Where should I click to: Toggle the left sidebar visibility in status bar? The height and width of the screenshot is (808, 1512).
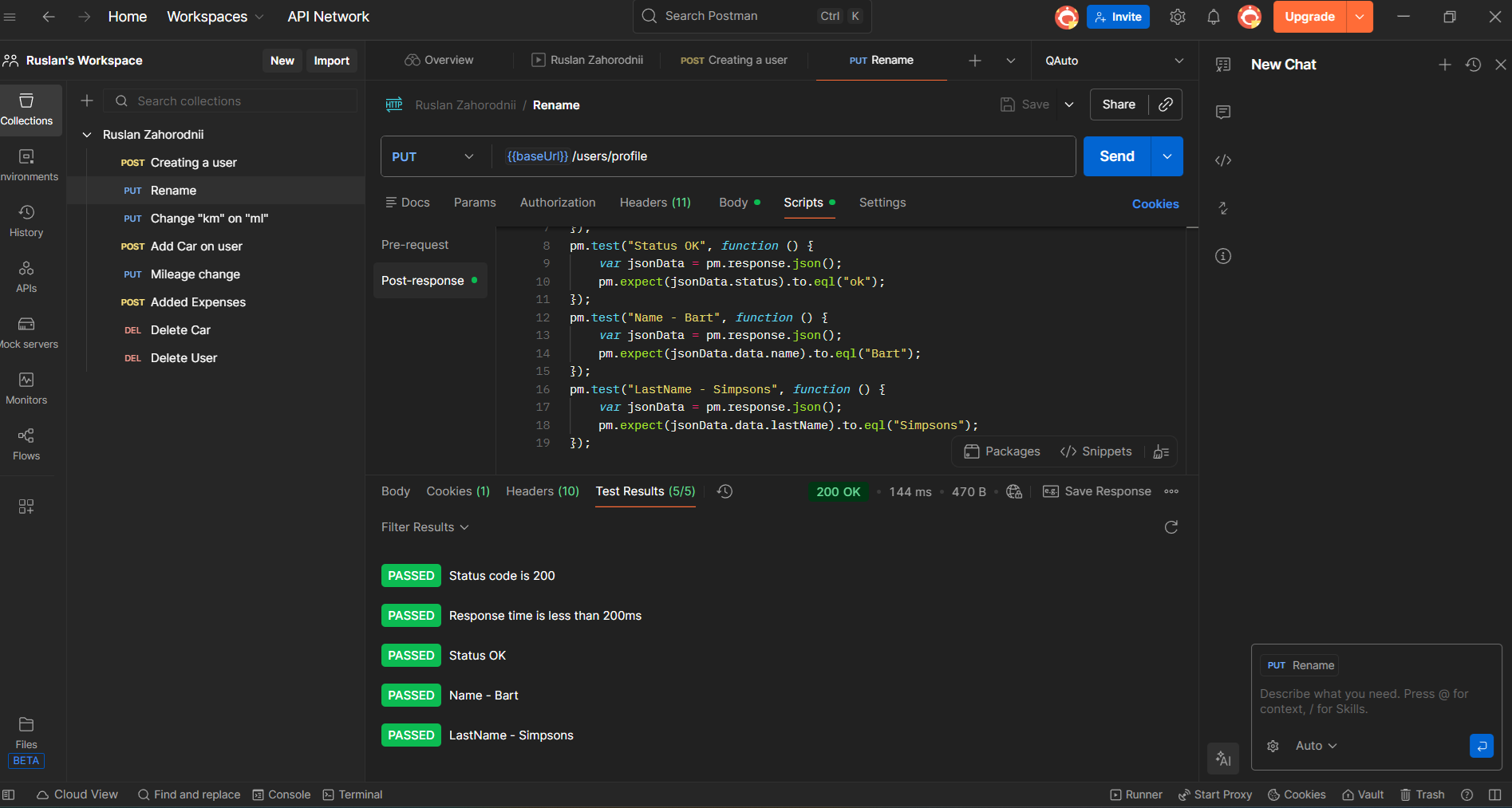tap(9, 794)
